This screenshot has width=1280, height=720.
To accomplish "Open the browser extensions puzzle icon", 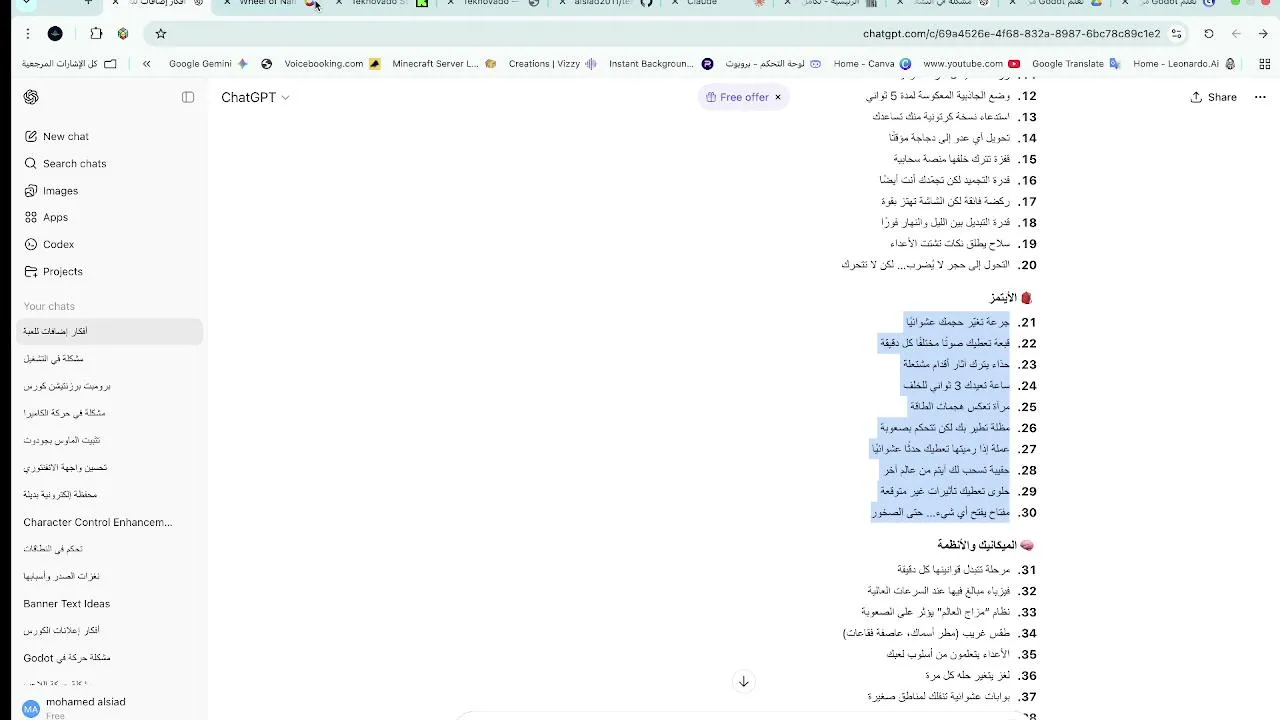I will pos(96,33).
